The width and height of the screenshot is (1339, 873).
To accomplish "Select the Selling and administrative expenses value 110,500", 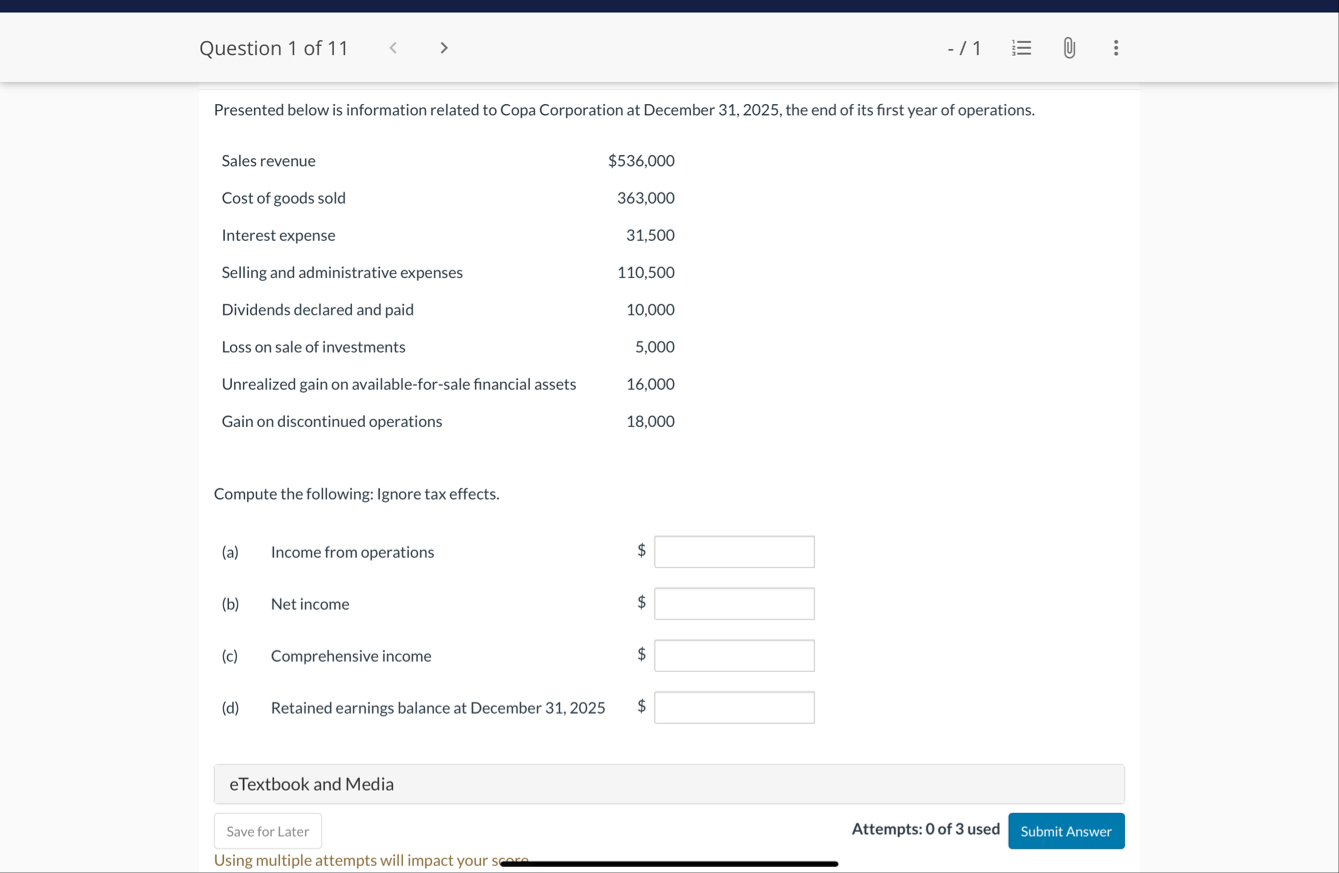I will [646, 272].
